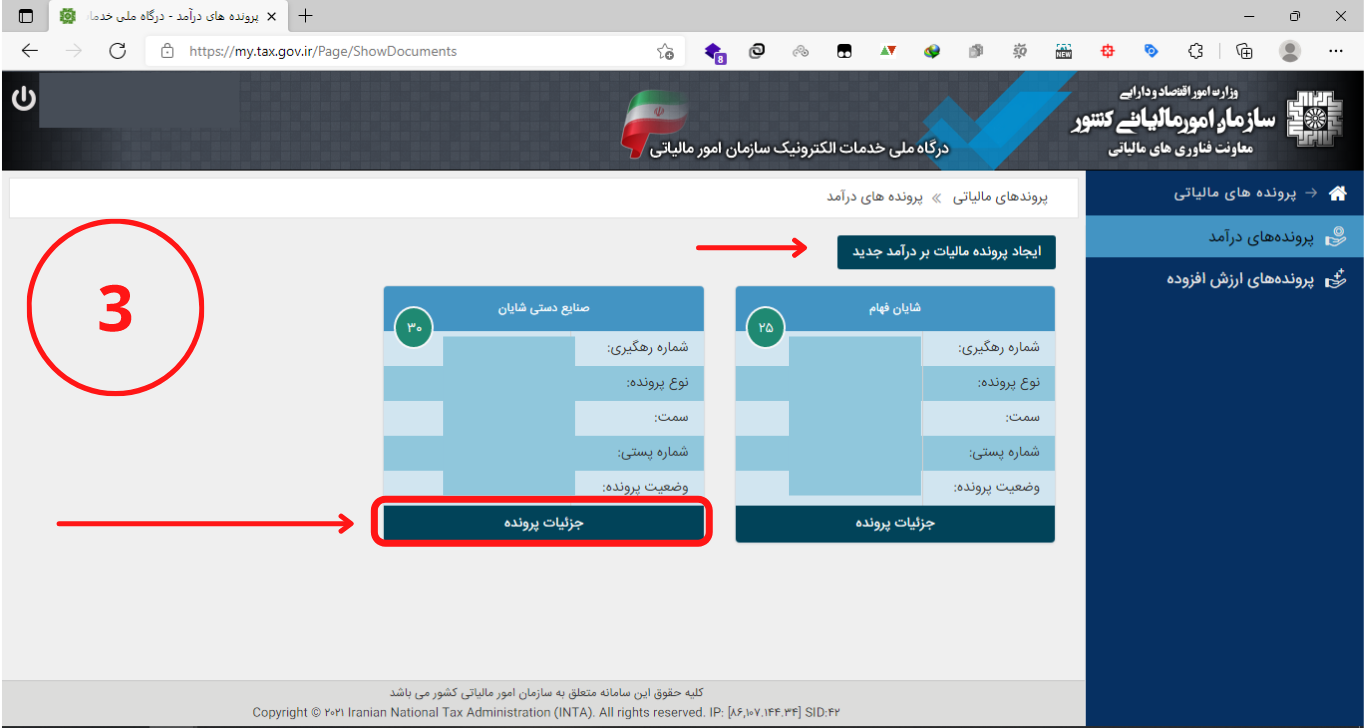Viewport: 1366px width, 728px height.
Task: View site information lock icon
Action: click(x=167, y=51)
